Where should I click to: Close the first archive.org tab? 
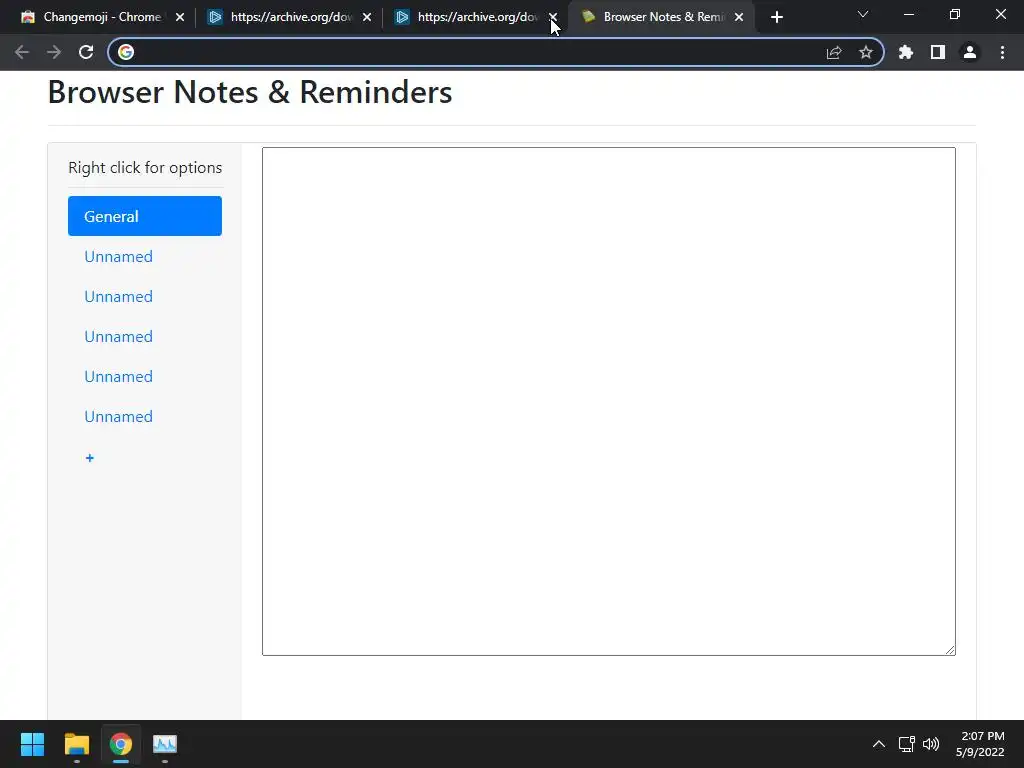click(367, 17)
